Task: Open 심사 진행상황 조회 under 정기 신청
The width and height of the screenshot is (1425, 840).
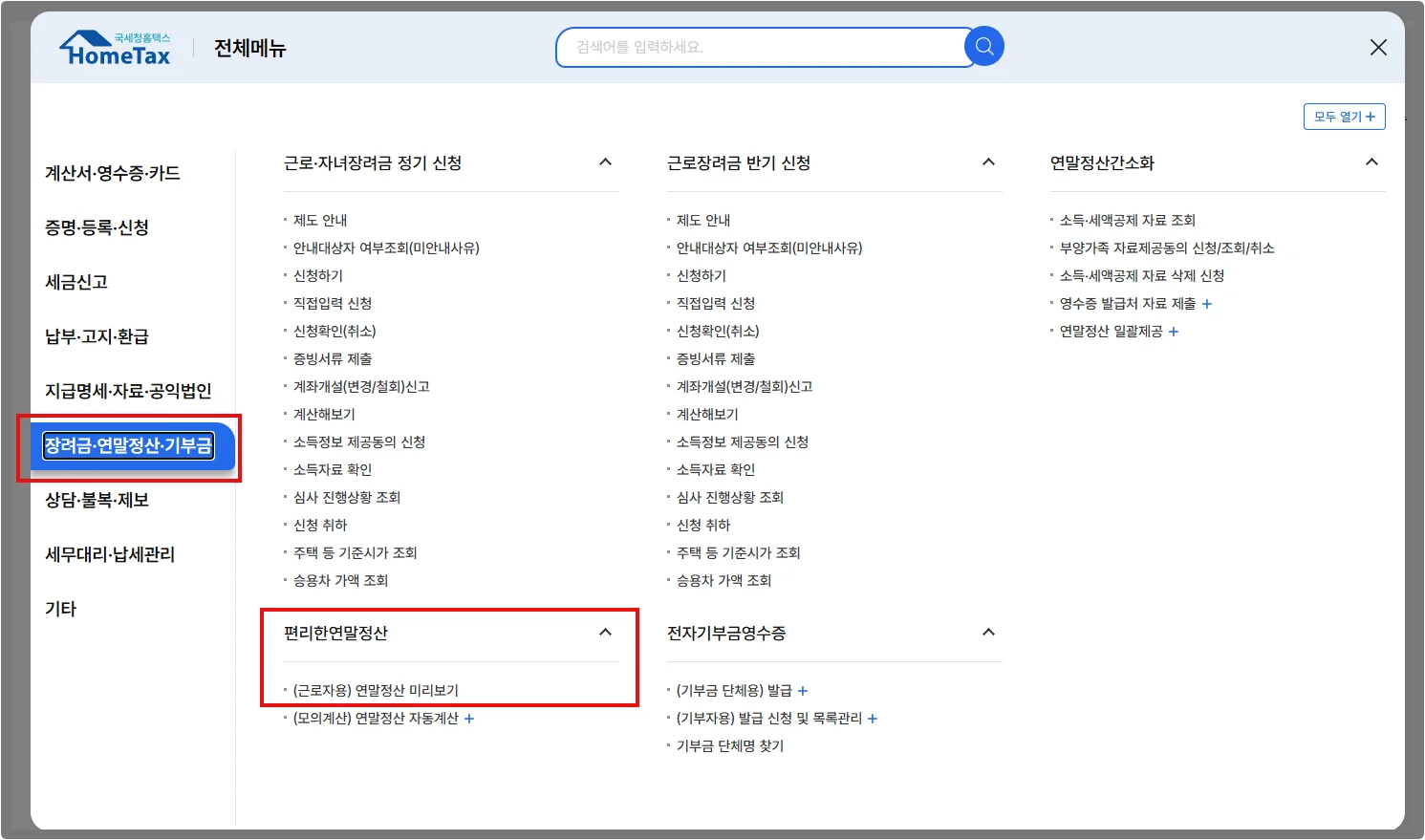Action: click(347, 498)
